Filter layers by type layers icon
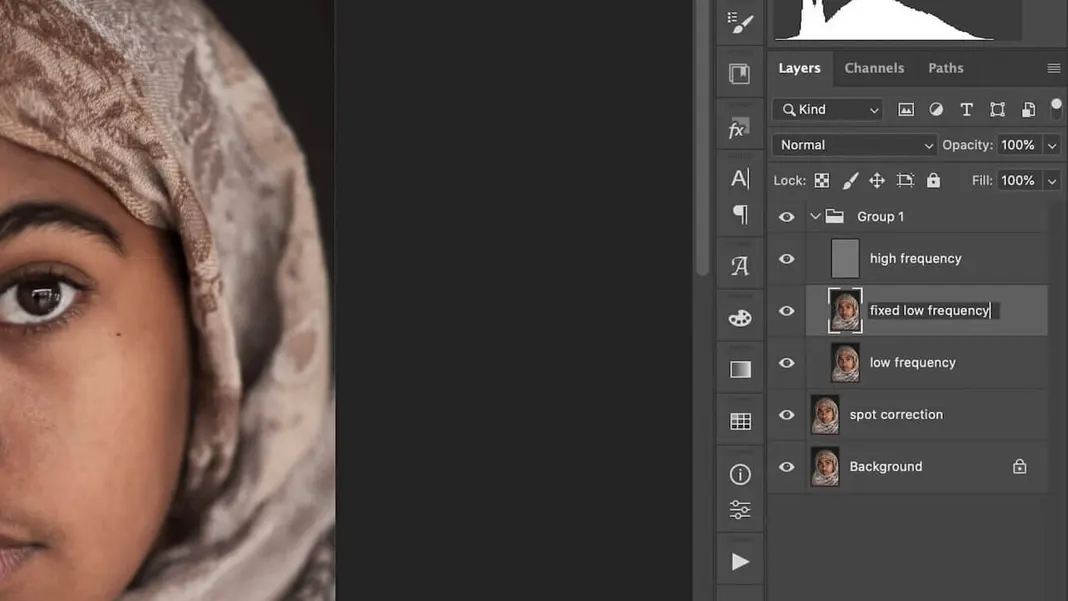The width and height of the screenshot is (1068, 601). point(967,110)
